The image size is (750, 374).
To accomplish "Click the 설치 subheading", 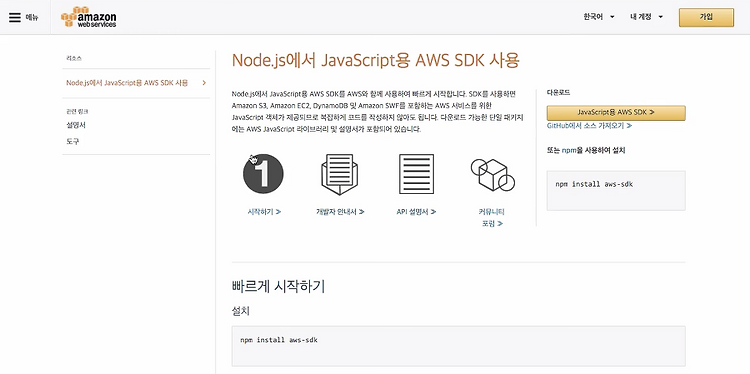I will click(x=241, y=311).
